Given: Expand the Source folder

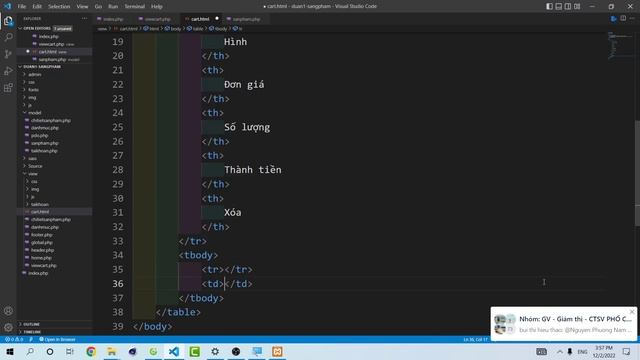Looking at the screenshot, I should 35,166.
